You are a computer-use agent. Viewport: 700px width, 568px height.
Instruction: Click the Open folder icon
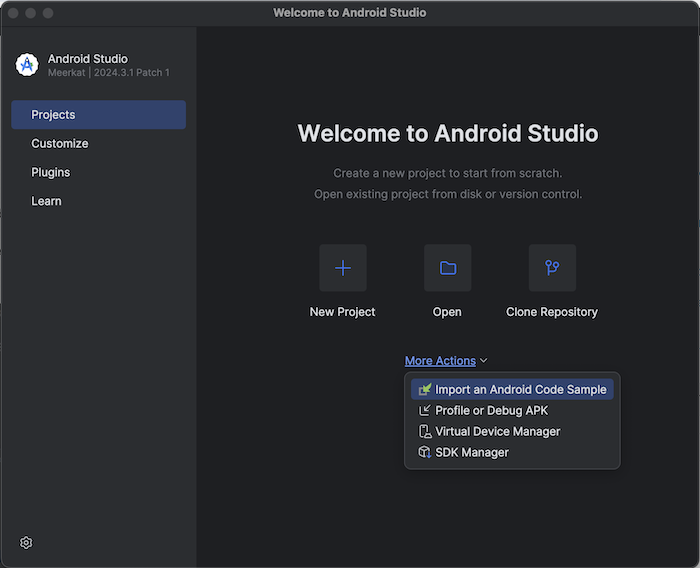pyautogui.click(x=448, y=268)
